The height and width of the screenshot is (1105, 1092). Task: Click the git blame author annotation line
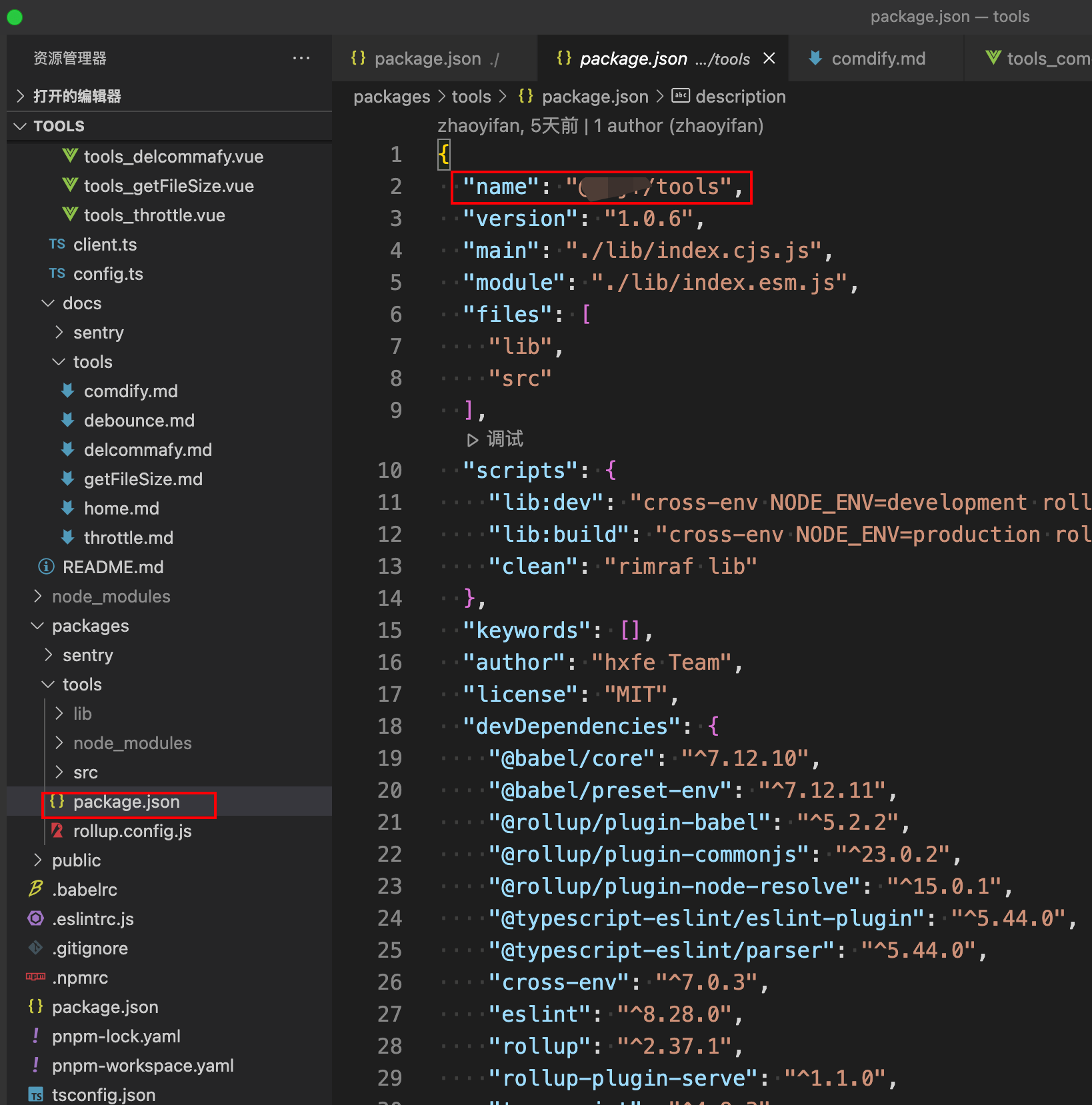pyautogui.click(x=600, y=126)
